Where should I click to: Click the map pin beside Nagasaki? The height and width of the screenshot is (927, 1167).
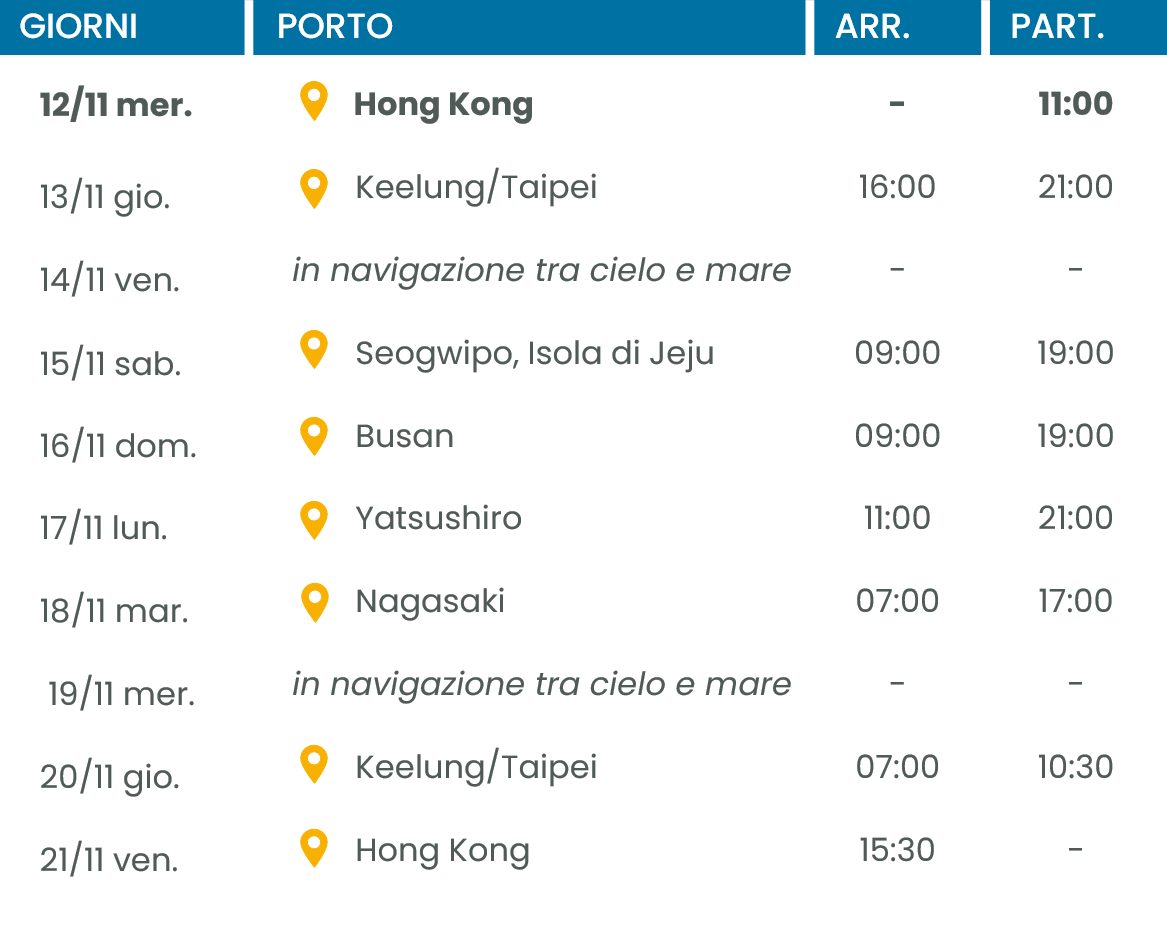[x=314, y=601]
